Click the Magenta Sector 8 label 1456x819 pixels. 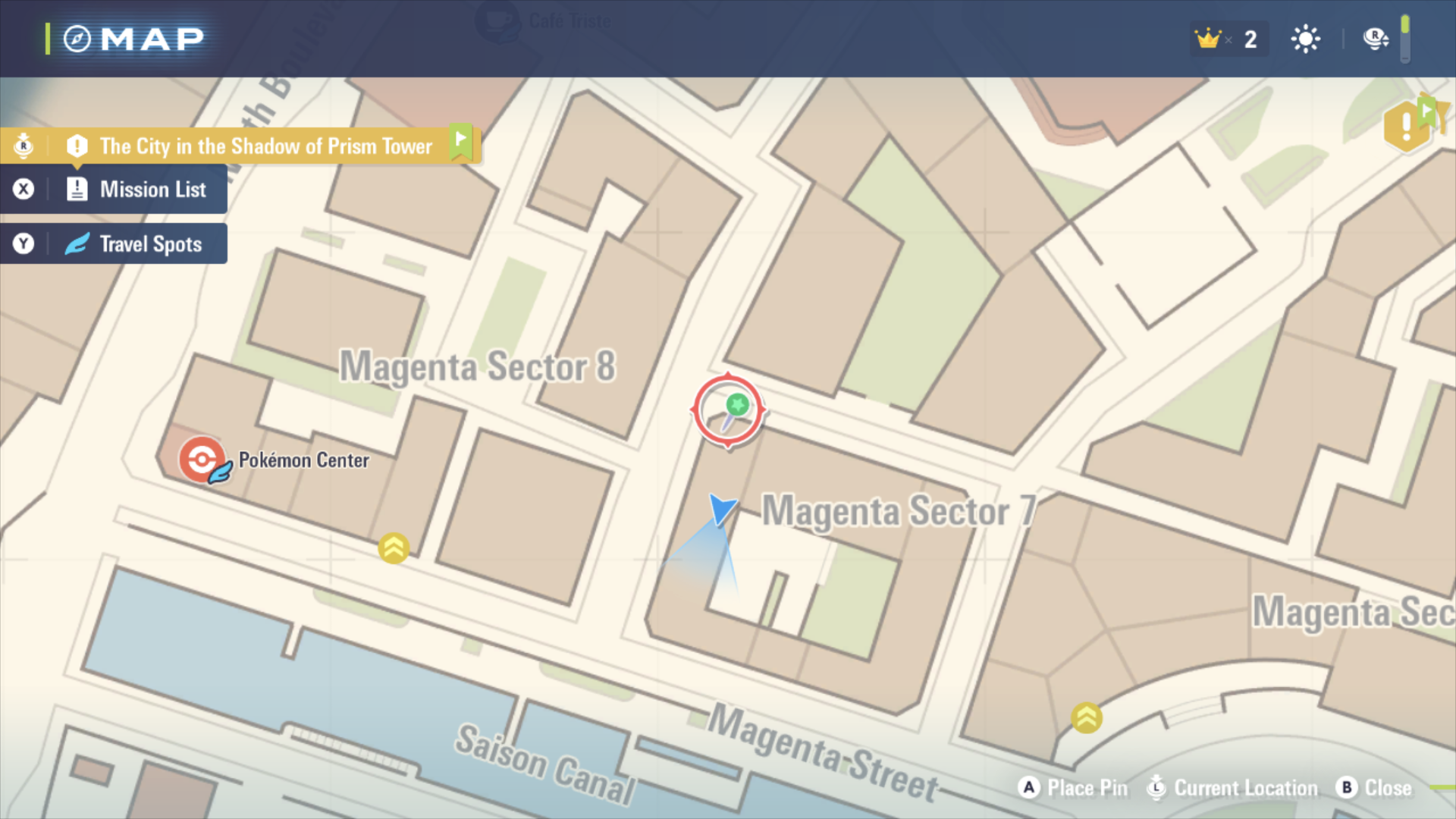(x=477, y=367)
